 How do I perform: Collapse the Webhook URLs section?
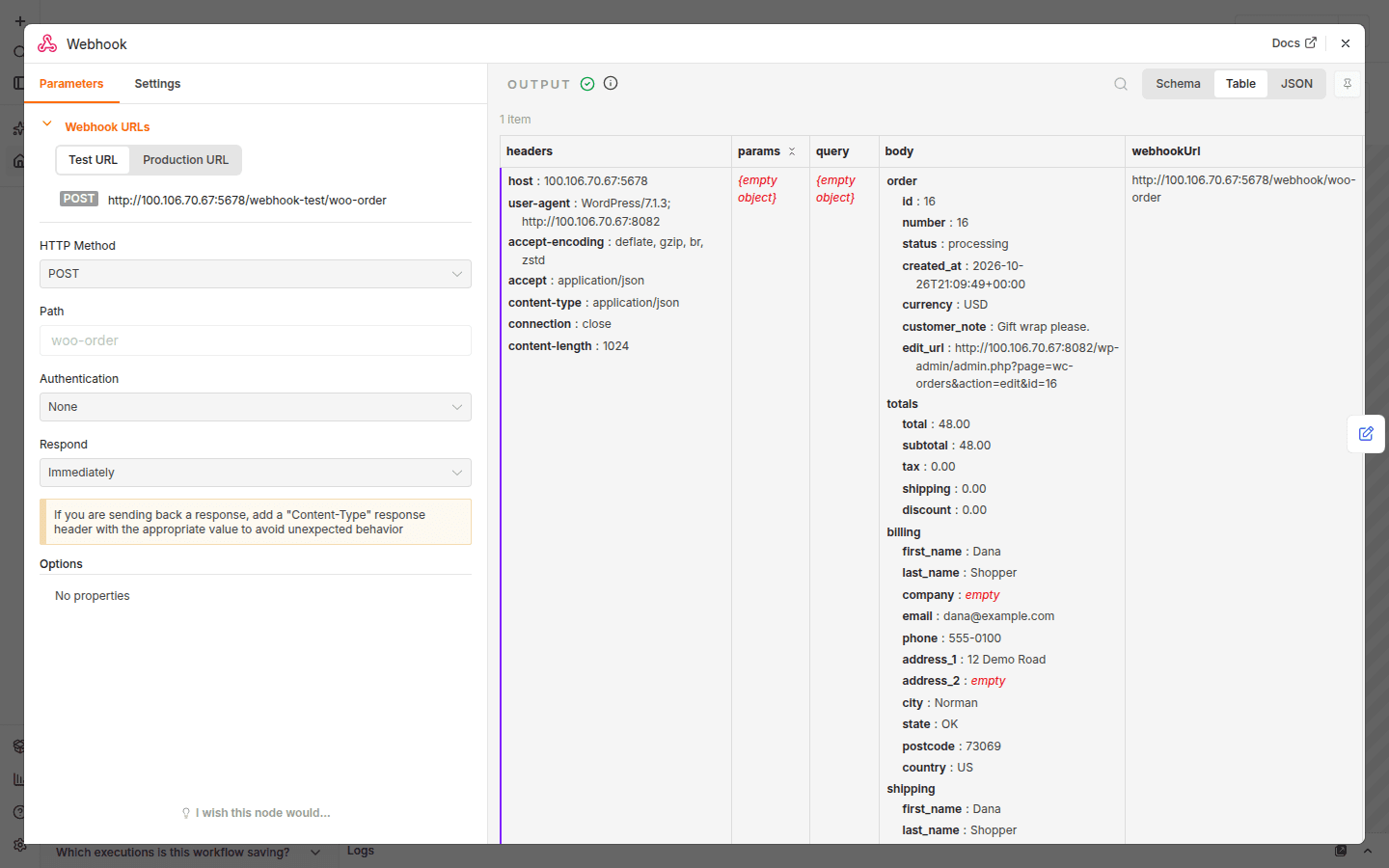(47, 124)
